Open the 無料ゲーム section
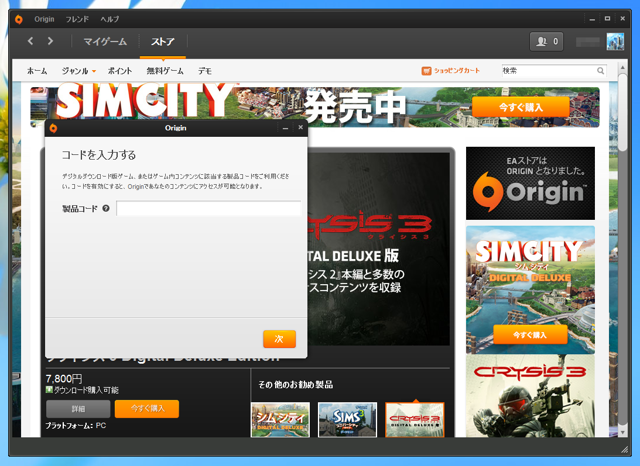 click(165, 71)
